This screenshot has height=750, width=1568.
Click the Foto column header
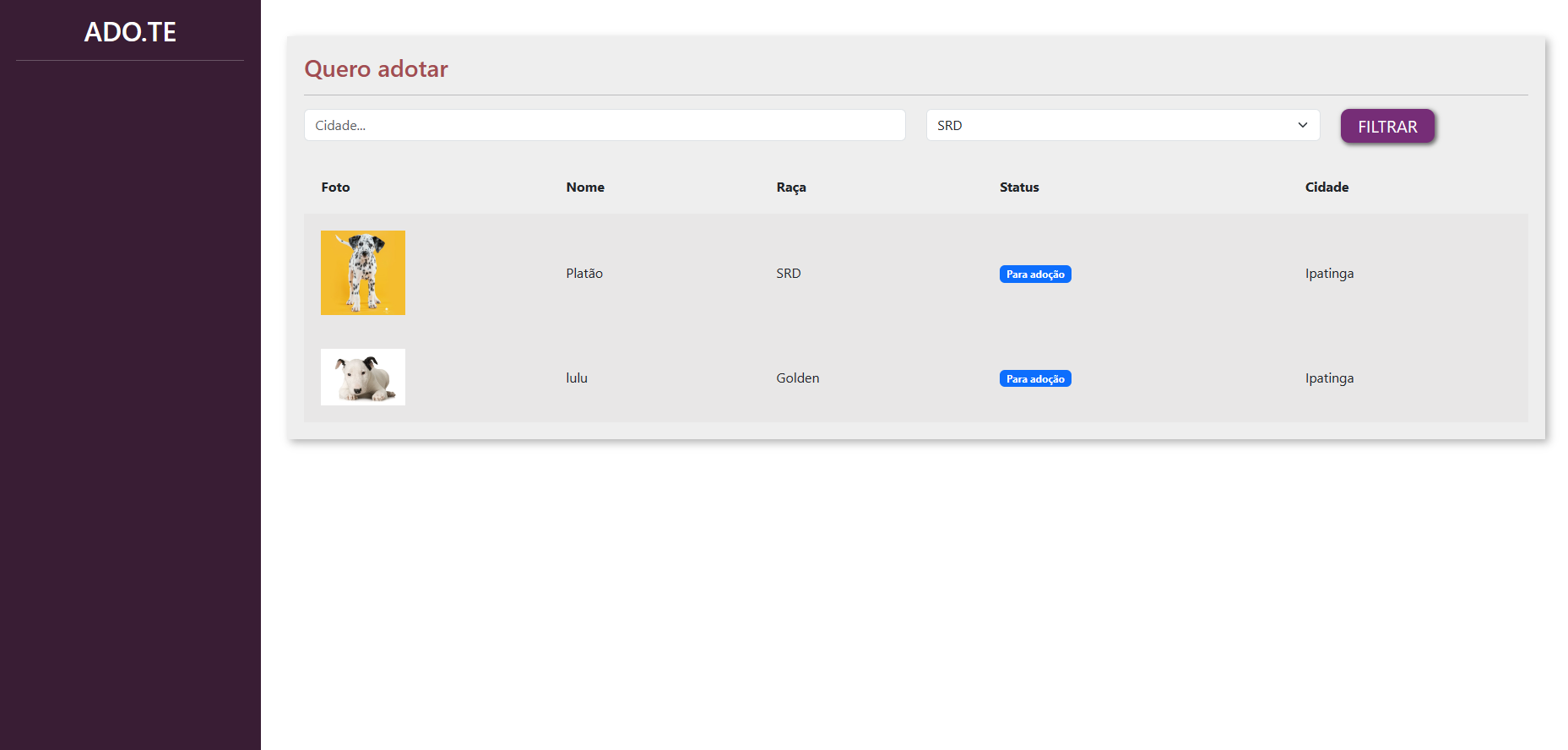[335, 187]
